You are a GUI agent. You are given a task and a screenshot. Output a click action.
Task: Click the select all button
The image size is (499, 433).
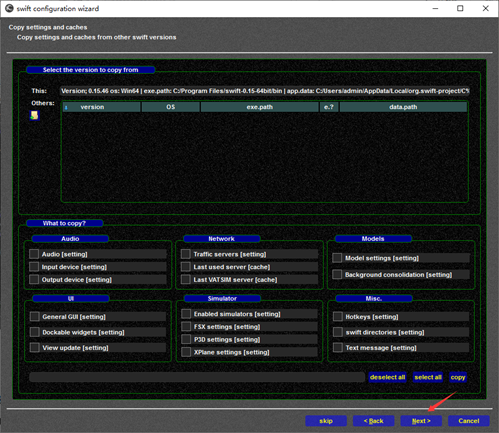coord(428,377)
